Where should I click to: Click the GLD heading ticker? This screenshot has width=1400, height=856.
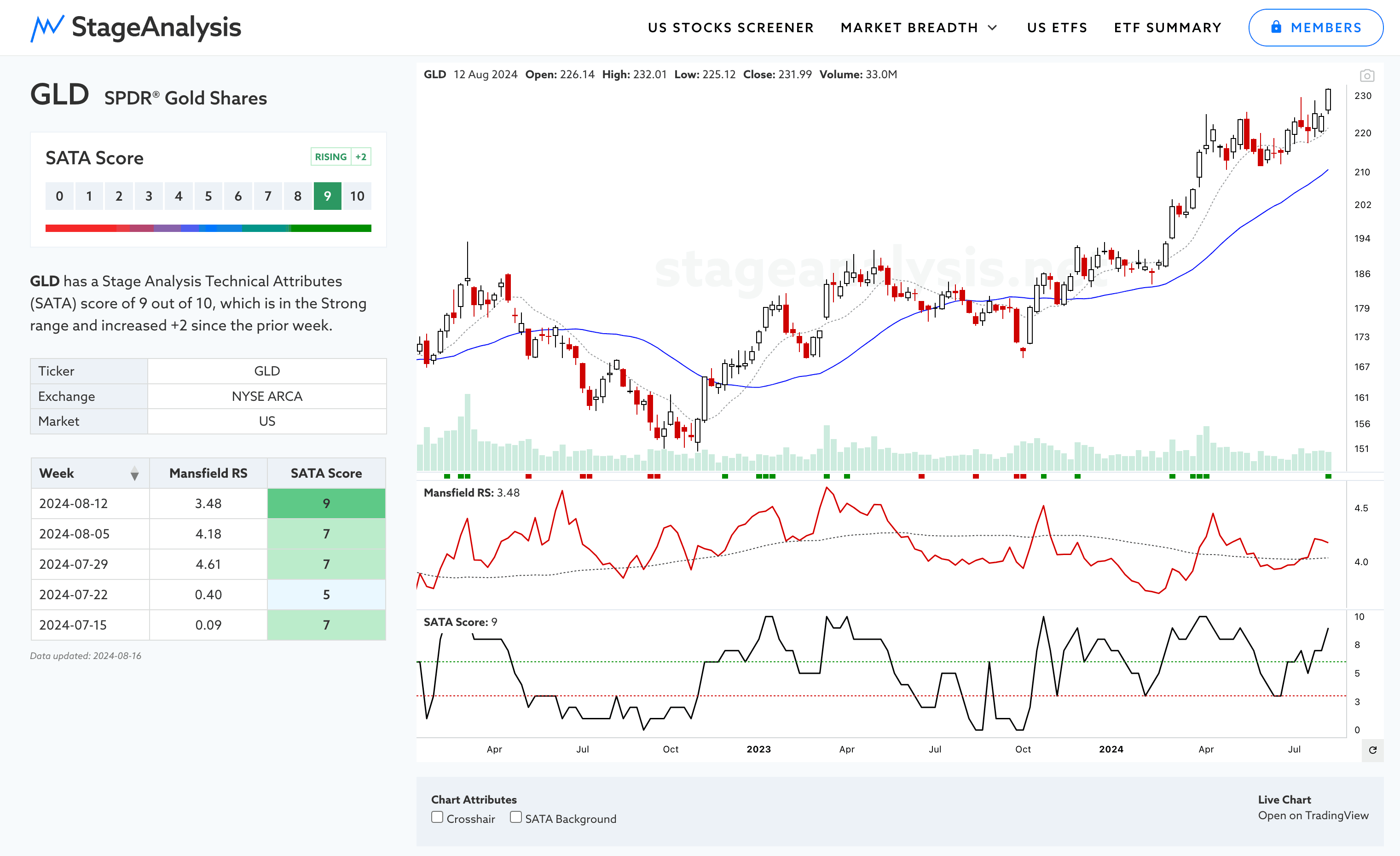[x=60, y=94]
